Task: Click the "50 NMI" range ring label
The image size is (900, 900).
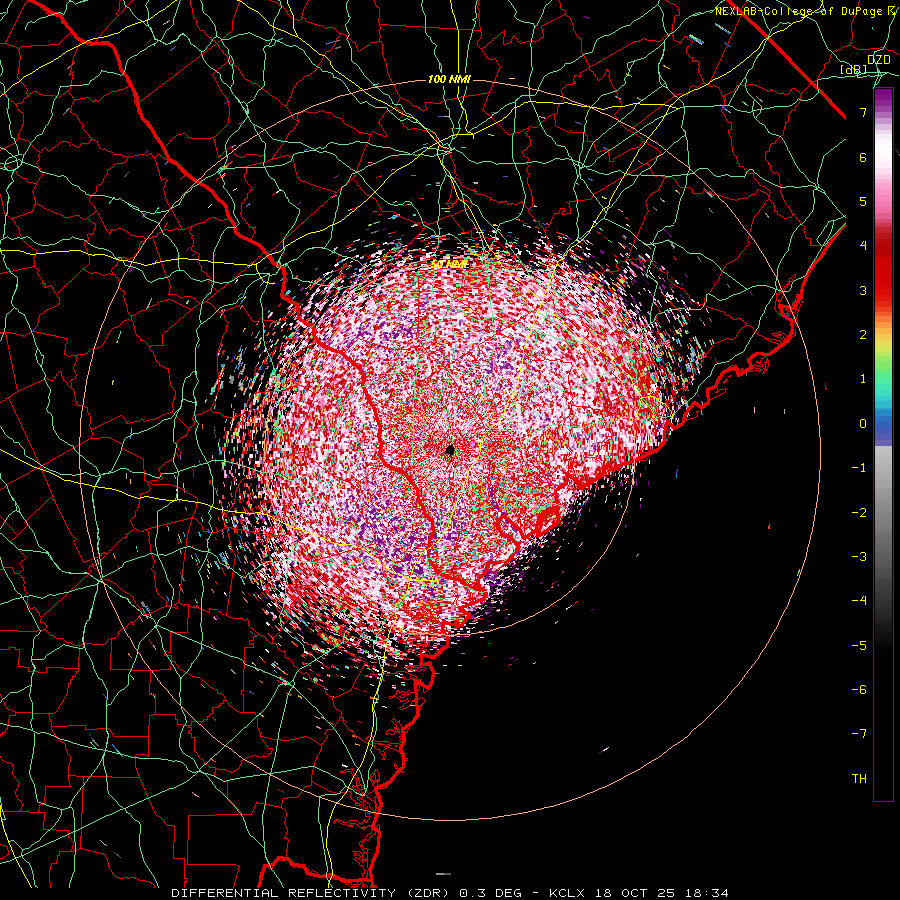Action: (x=450, y=264)
